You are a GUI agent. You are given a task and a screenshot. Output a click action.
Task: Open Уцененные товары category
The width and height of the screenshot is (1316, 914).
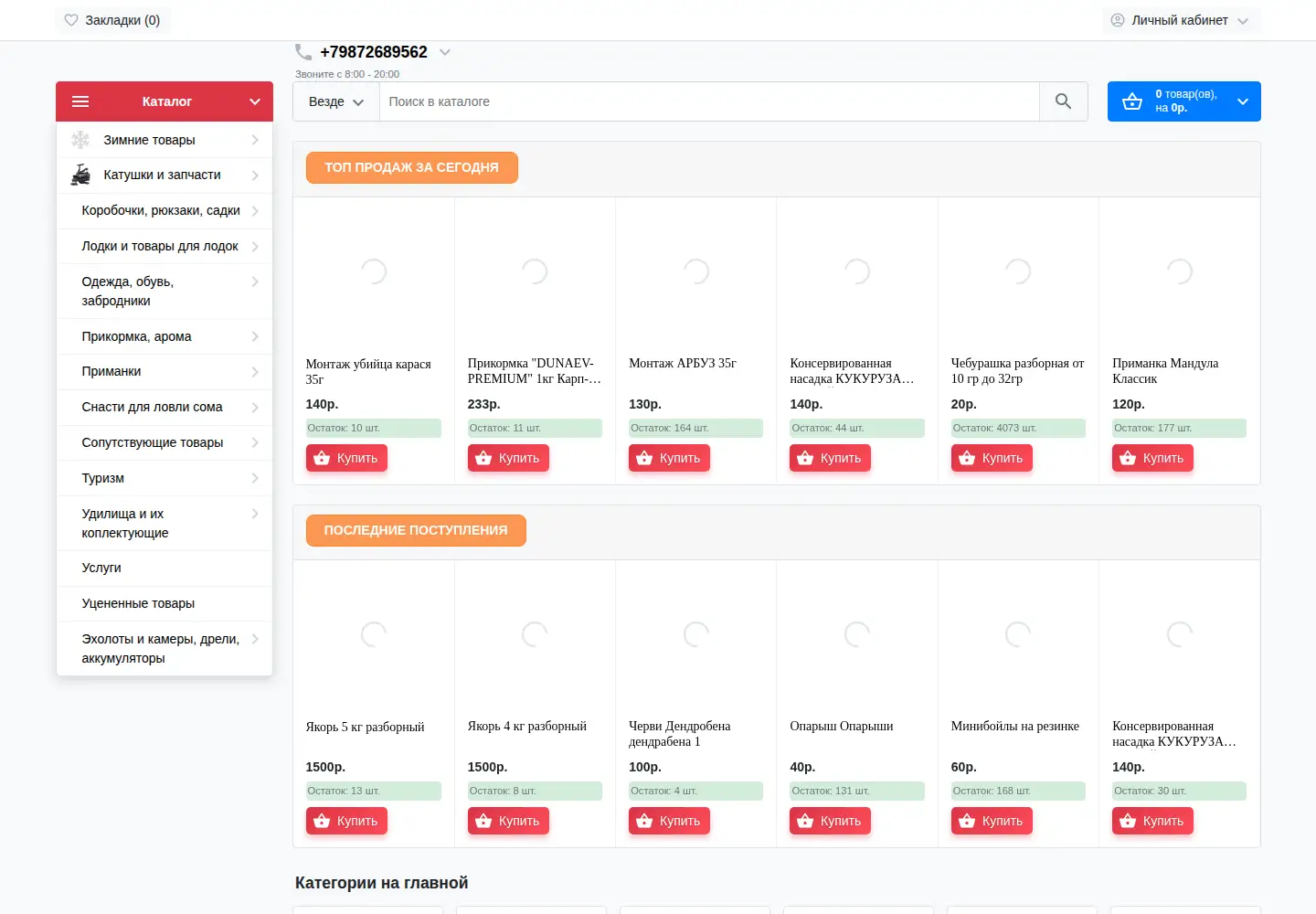[x=164, y=603]
